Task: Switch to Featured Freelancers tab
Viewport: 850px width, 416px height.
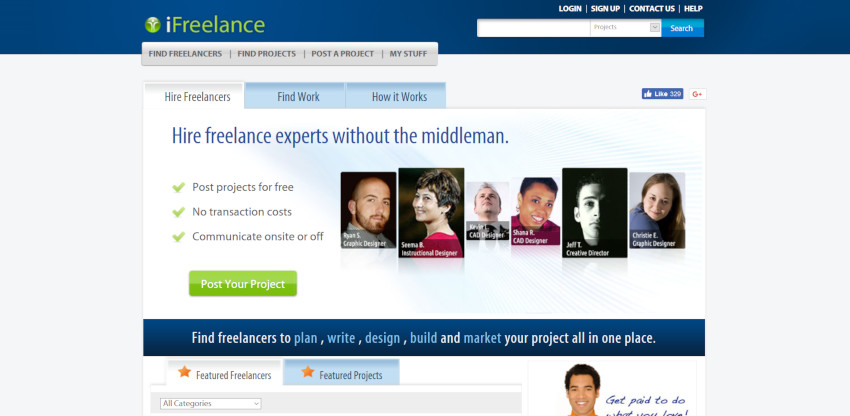Action: coord(224,373)
